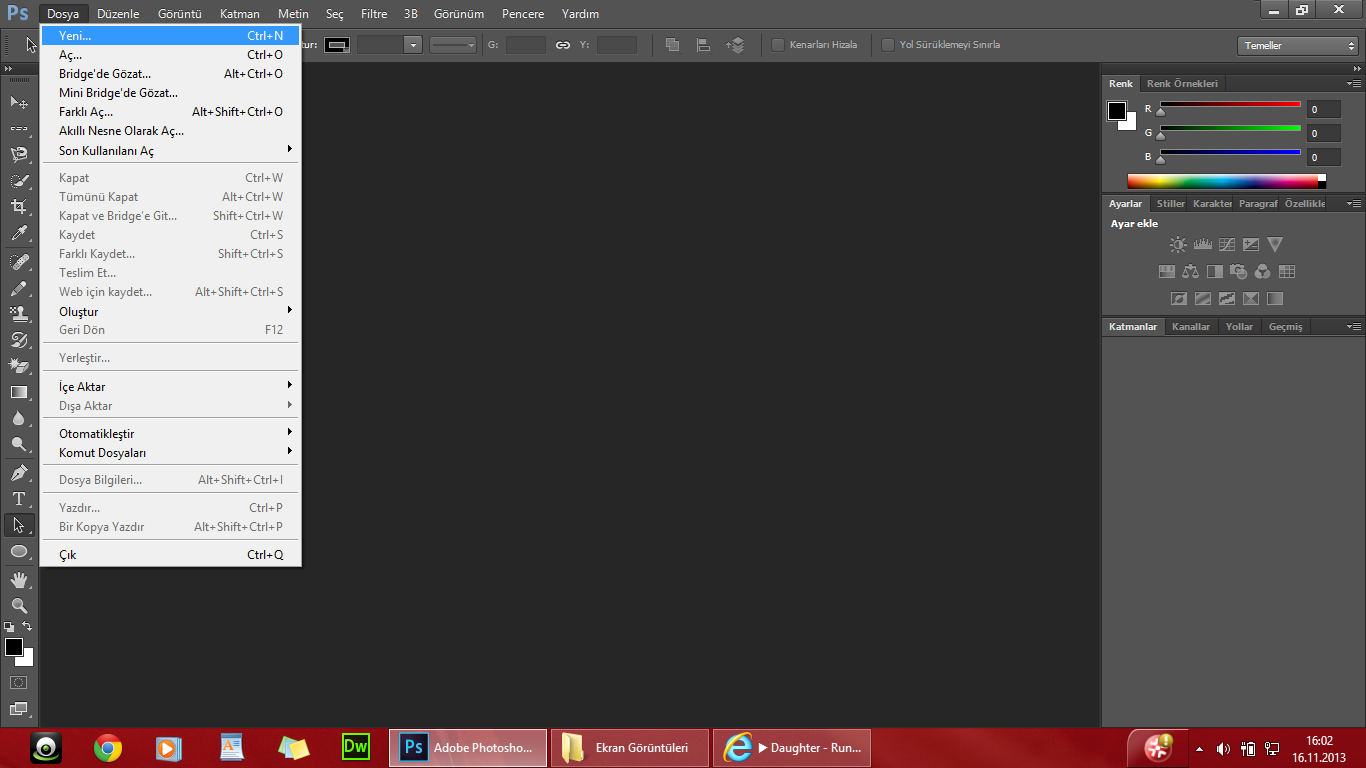Select the Eyedropper tool
Screen dimensions: 1366x768
pyautogui.click(x=19, y=233)
